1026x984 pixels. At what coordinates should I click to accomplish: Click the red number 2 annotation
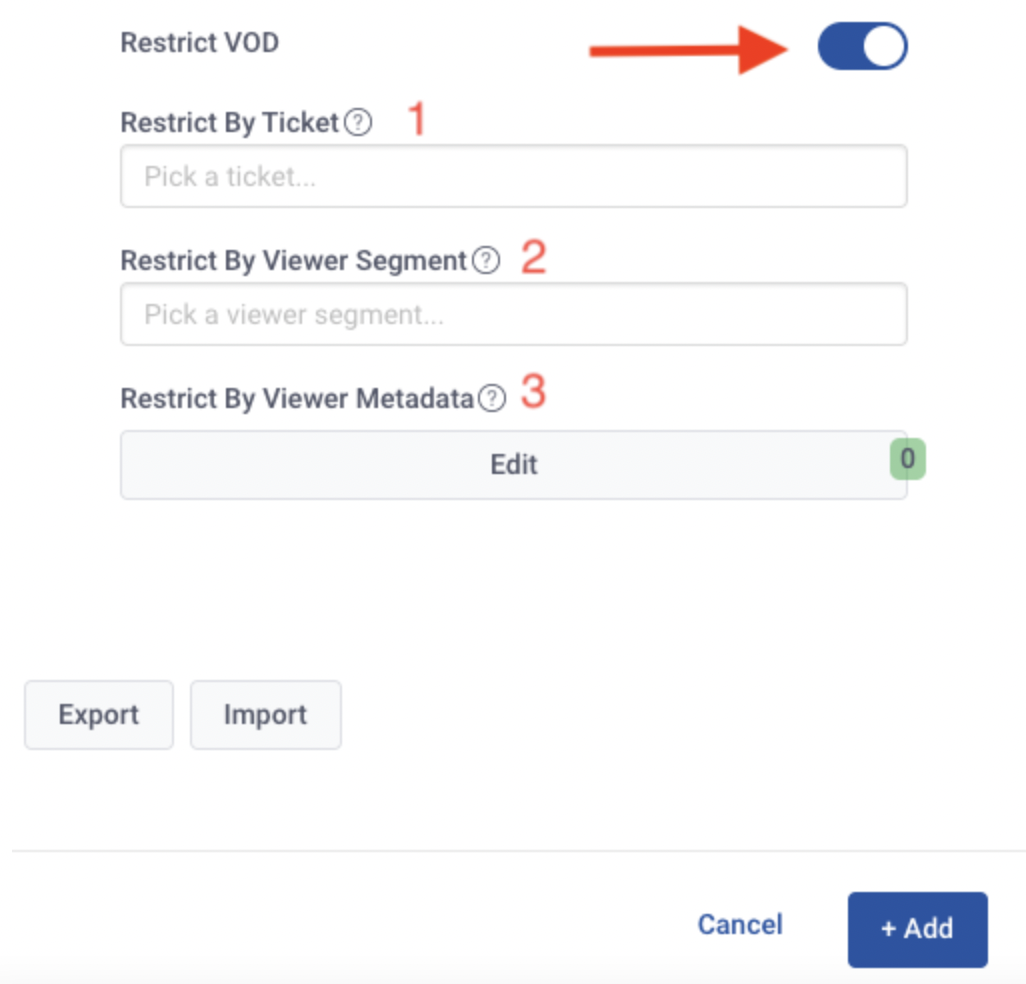pos(533,257)
